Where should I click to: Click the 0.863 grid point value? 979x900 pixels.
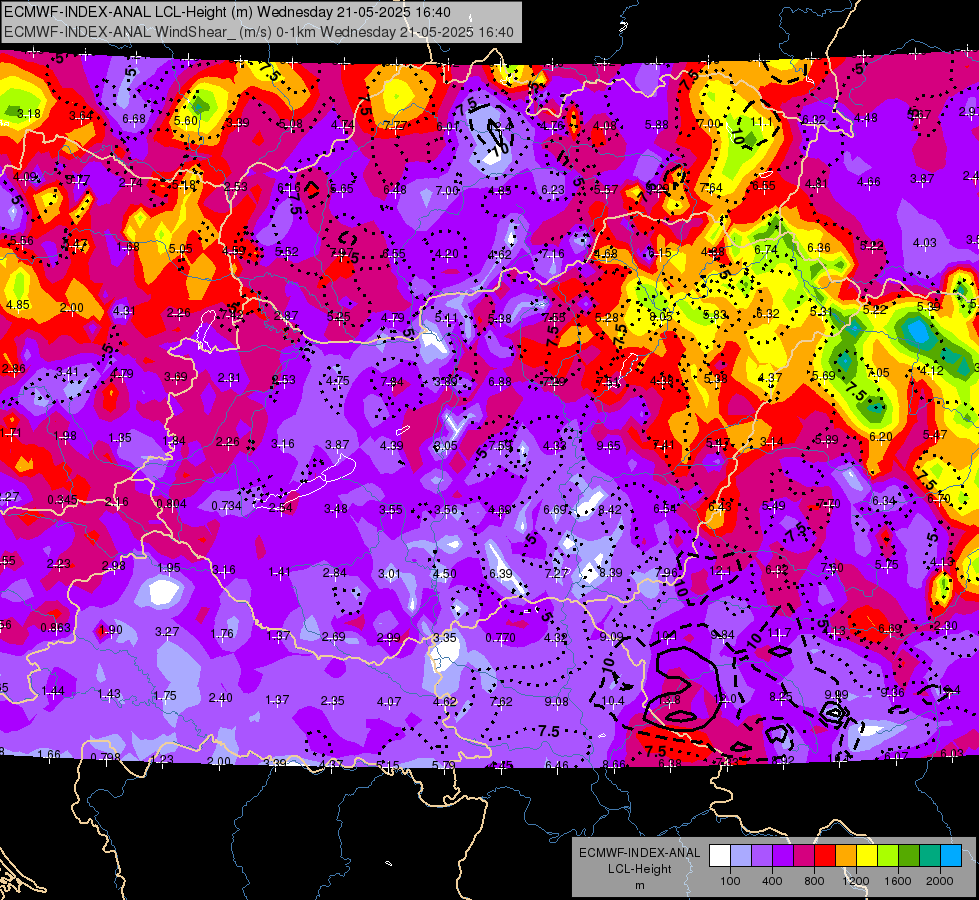56,628
